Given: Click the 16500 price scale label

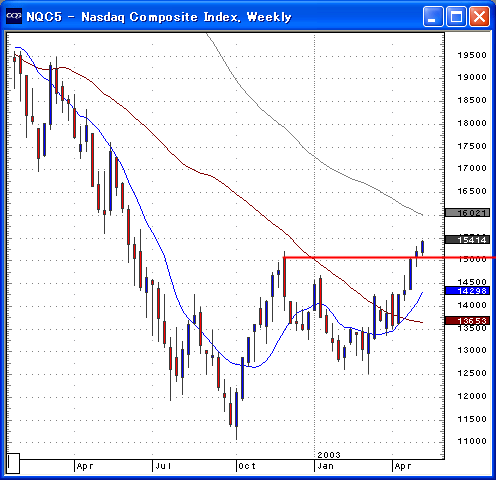Looking at the screenshot, I should tap(472, 191).
